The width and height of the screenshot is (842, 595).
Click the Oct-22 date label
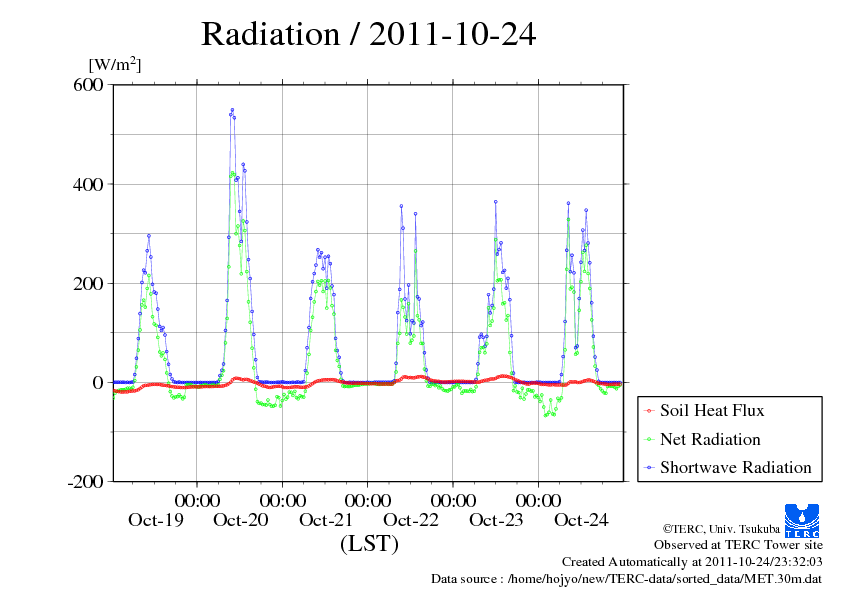pos(411,520)
